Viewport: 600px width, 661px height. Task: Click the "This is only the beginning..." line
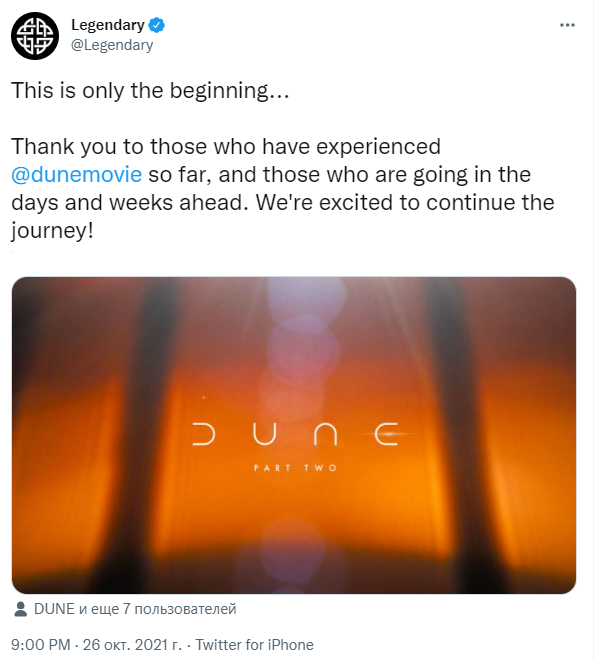pos(150,90)
